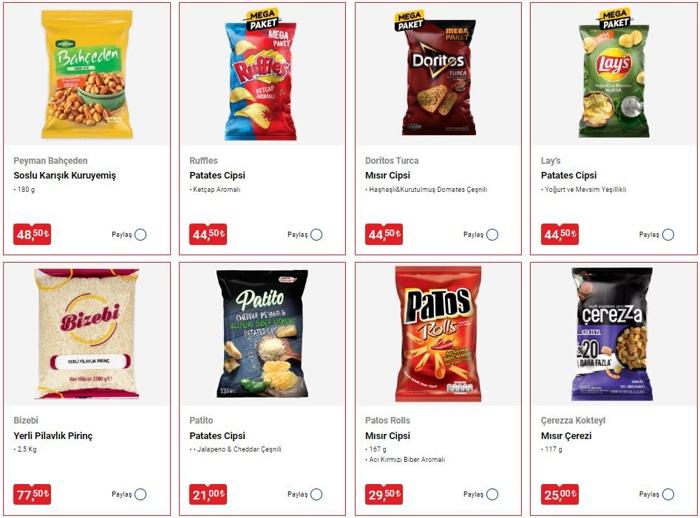Select Paylaş option on Doritos Turca

point(492,234)
